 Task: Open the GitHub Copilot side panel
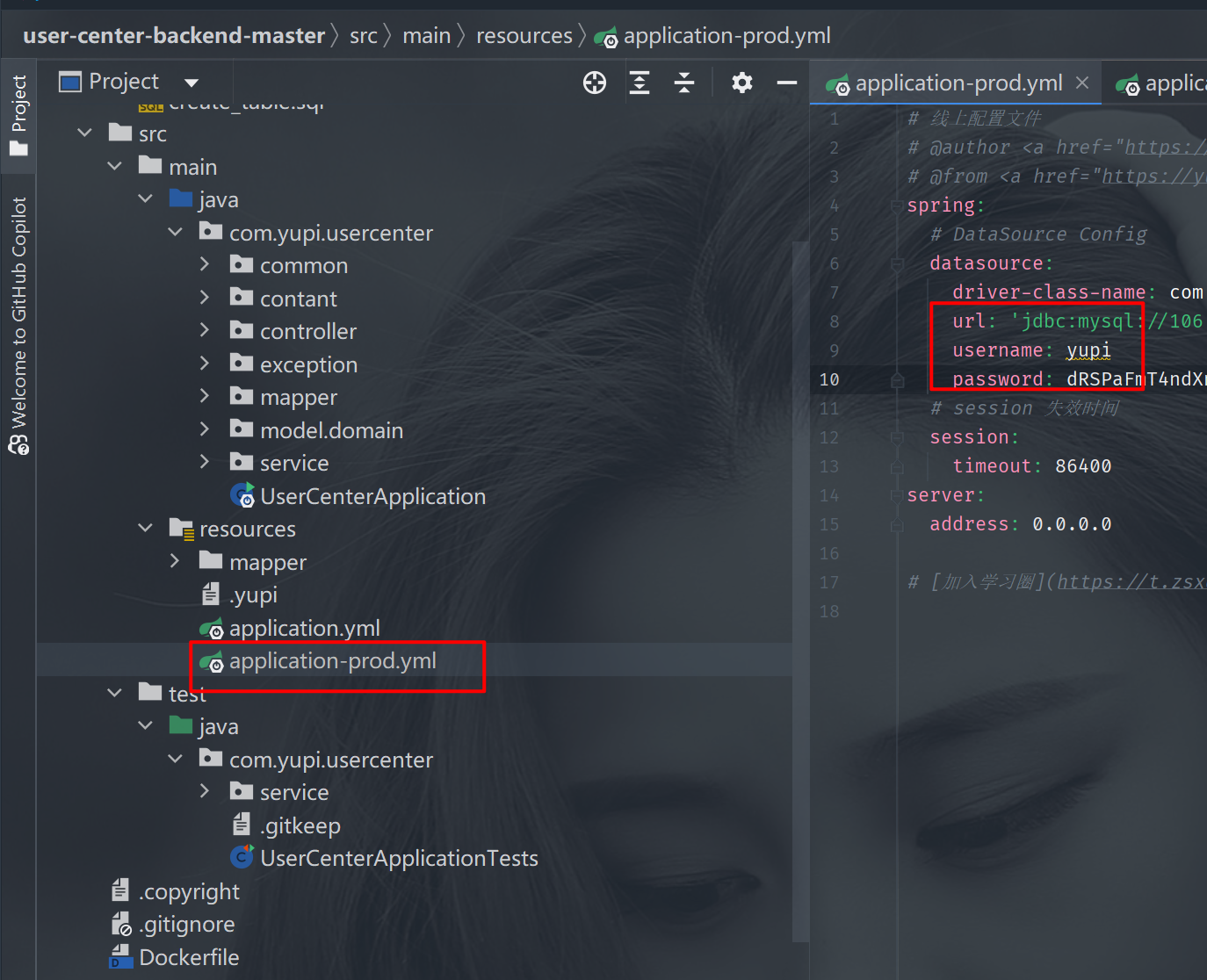[18, 325]
